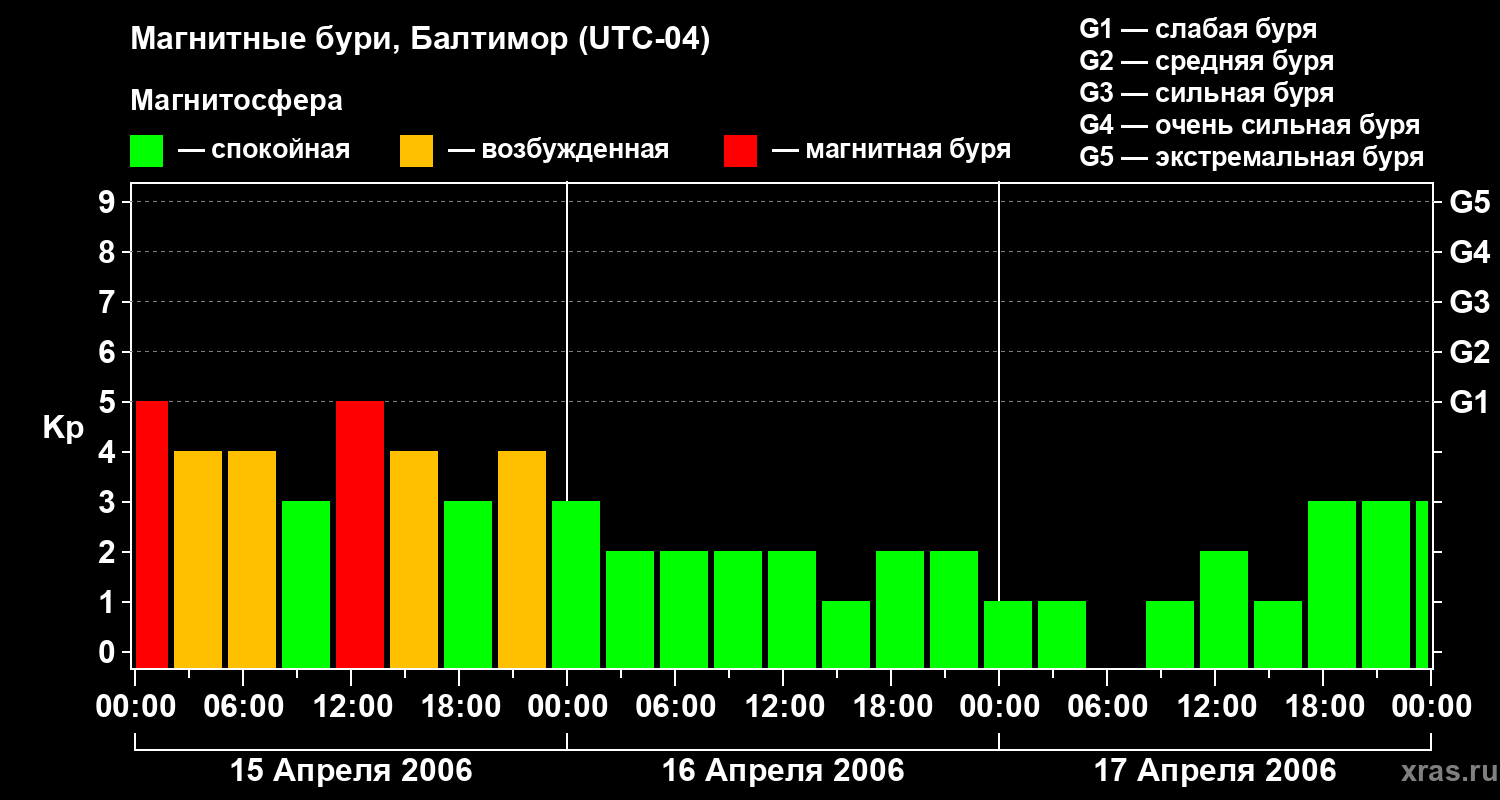
Task: Click the right-axis 'G5' level label
Action: click(x=1469, y=202)
